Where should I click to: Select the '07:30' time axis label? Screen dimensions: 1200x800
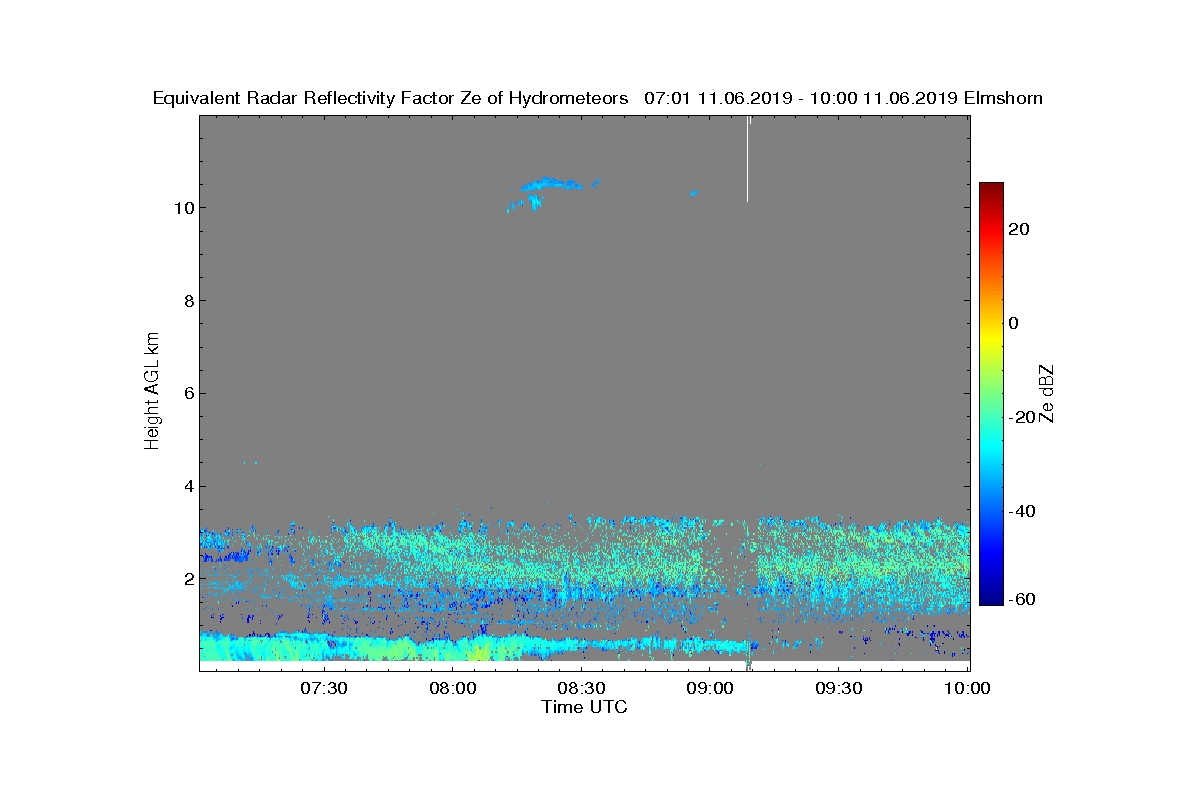324,688
